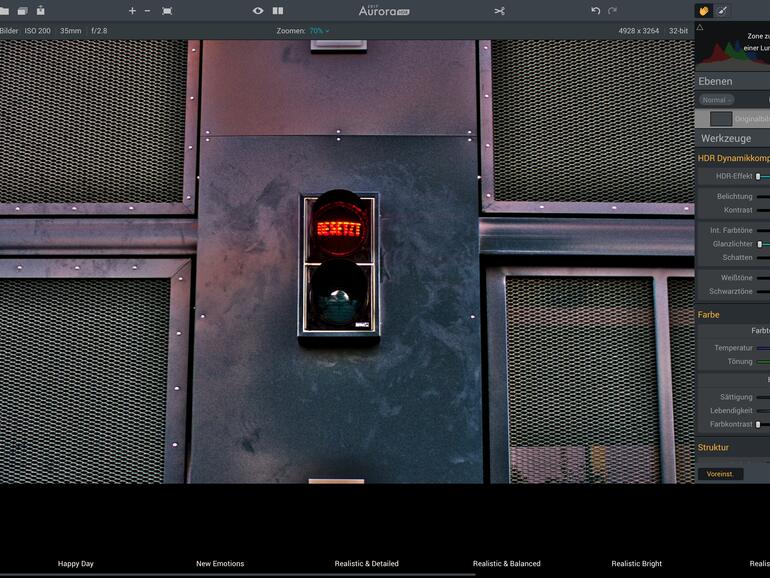The width and height of the screenshot is (770, 578).
Task: Click the 32-bit depth label
Action: coord(678,30)
